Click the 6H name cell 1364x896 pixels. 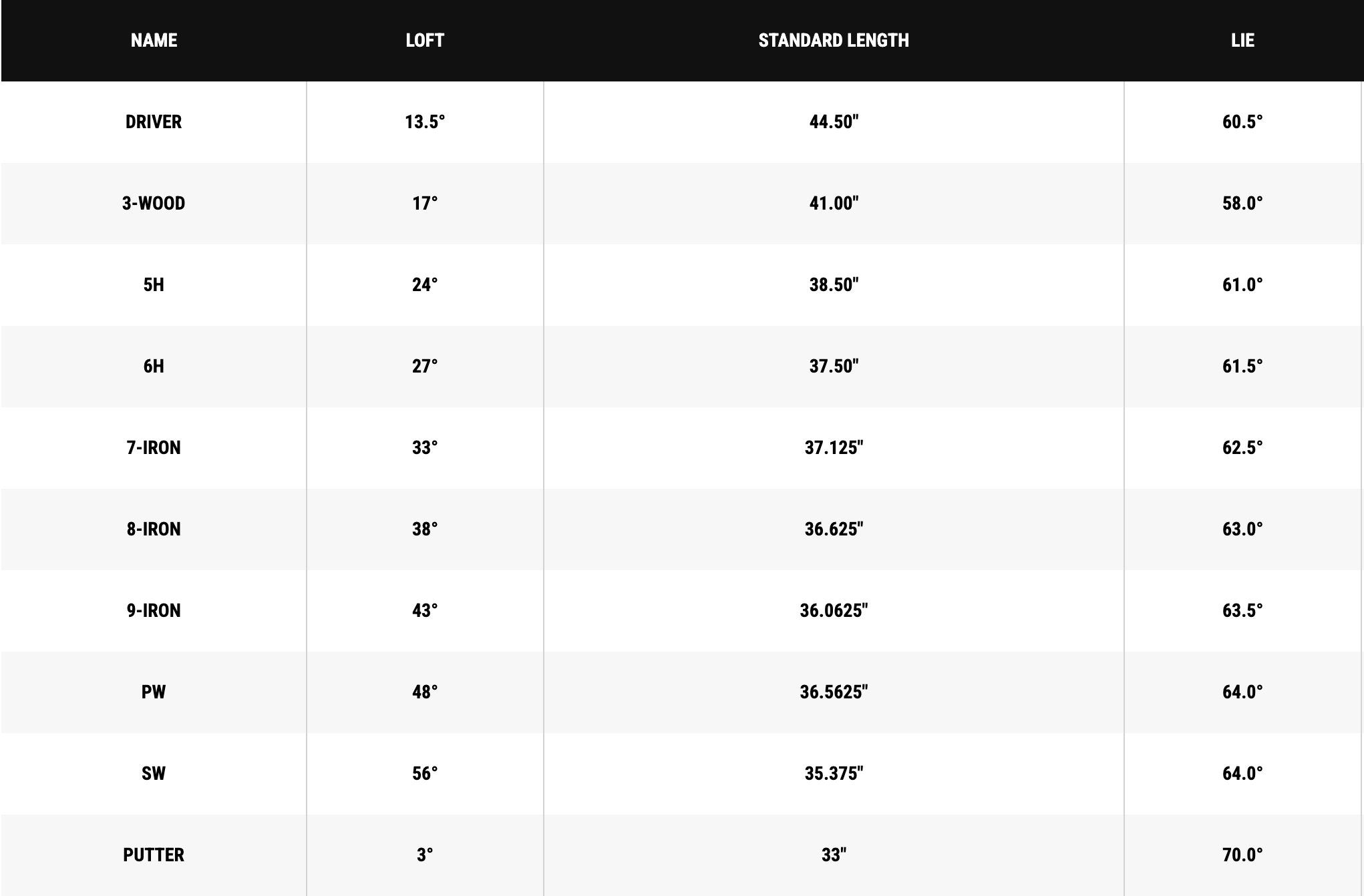154,366
